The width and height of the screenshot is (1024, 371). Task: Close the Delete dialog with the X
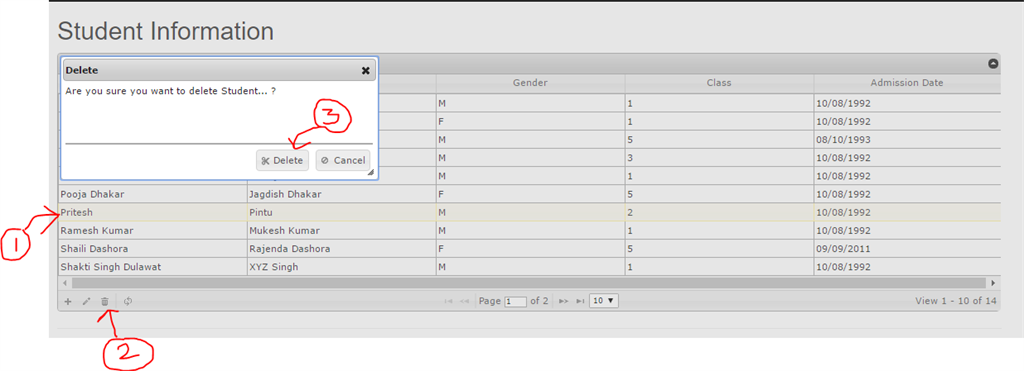pos(366,71)
